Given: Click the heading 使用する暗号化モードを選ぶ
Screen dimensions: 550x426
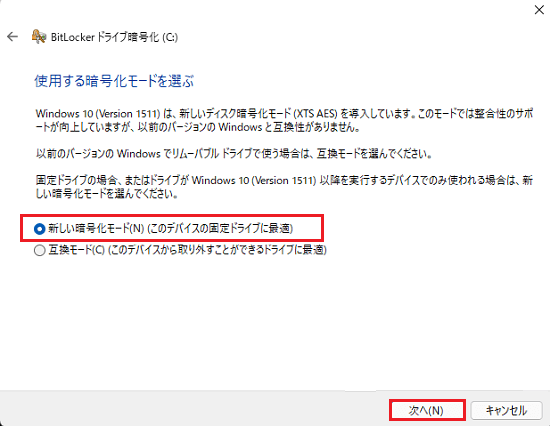Looking at the screenshot, I should pos(114,81).
